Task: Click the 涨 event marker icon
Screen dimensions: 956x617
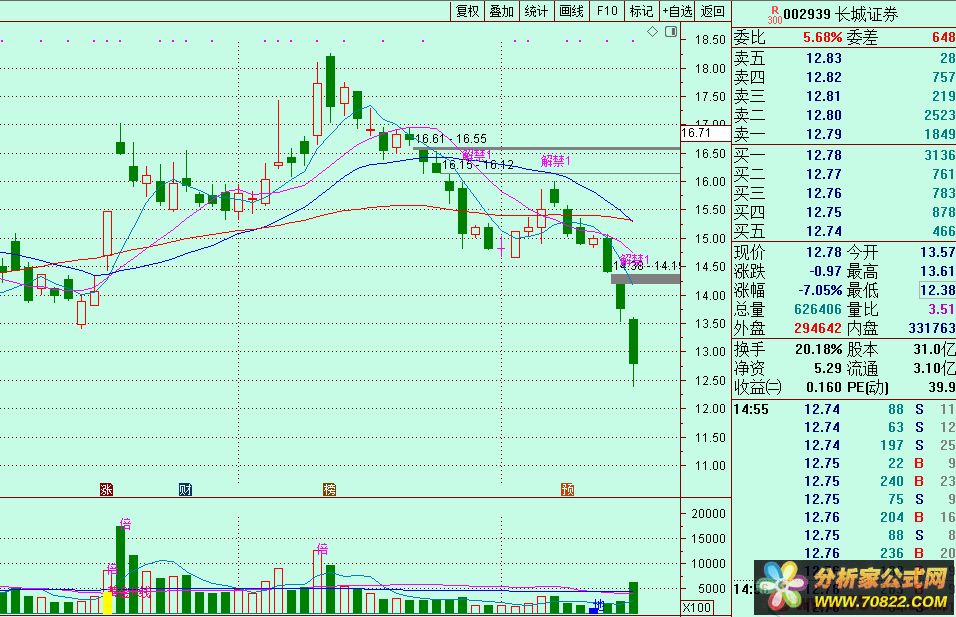Action: pos(107,489)
